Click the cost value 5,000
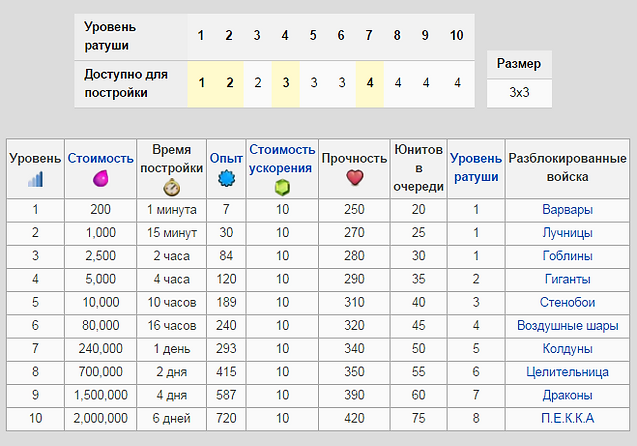 coord(100,279)
